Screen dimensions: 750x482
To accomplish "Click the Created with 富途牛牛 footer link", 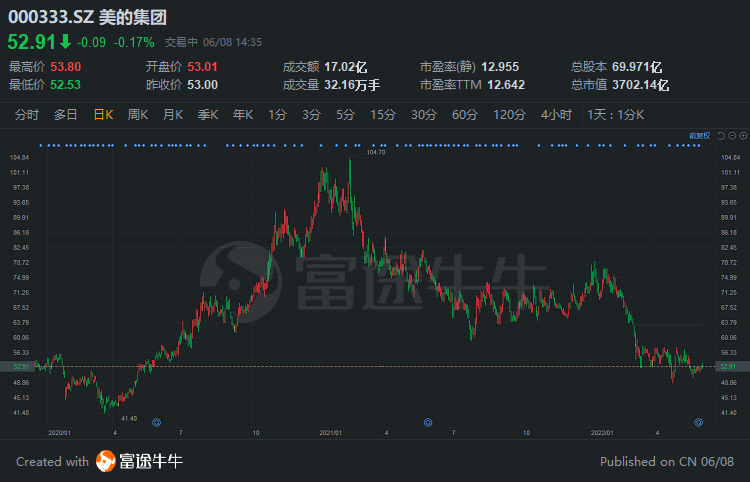I will [99, 461].
